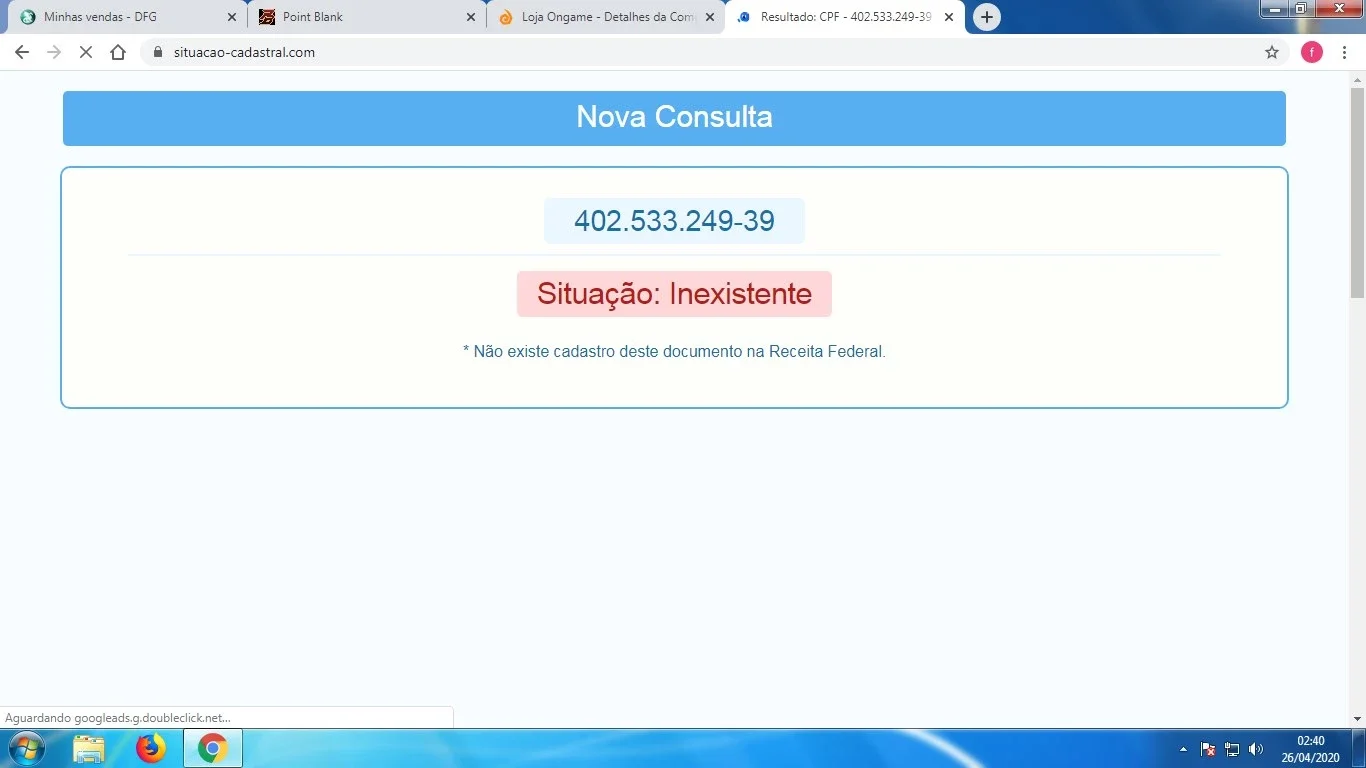
Task: Click the Situação: Inexistente status label
Action: coord(674,294)
